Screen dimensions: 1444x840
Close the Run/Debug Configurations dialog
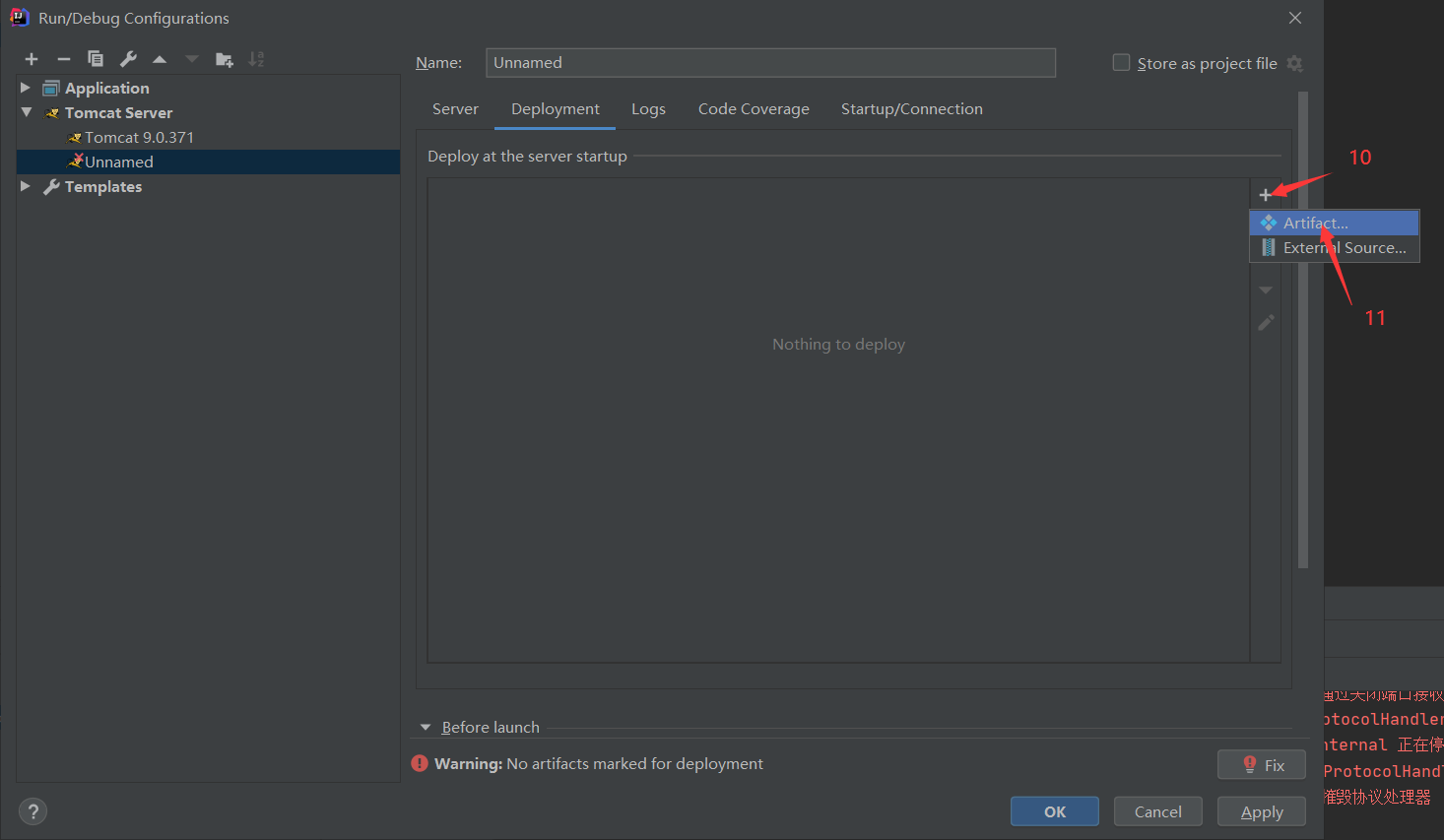1295,18
